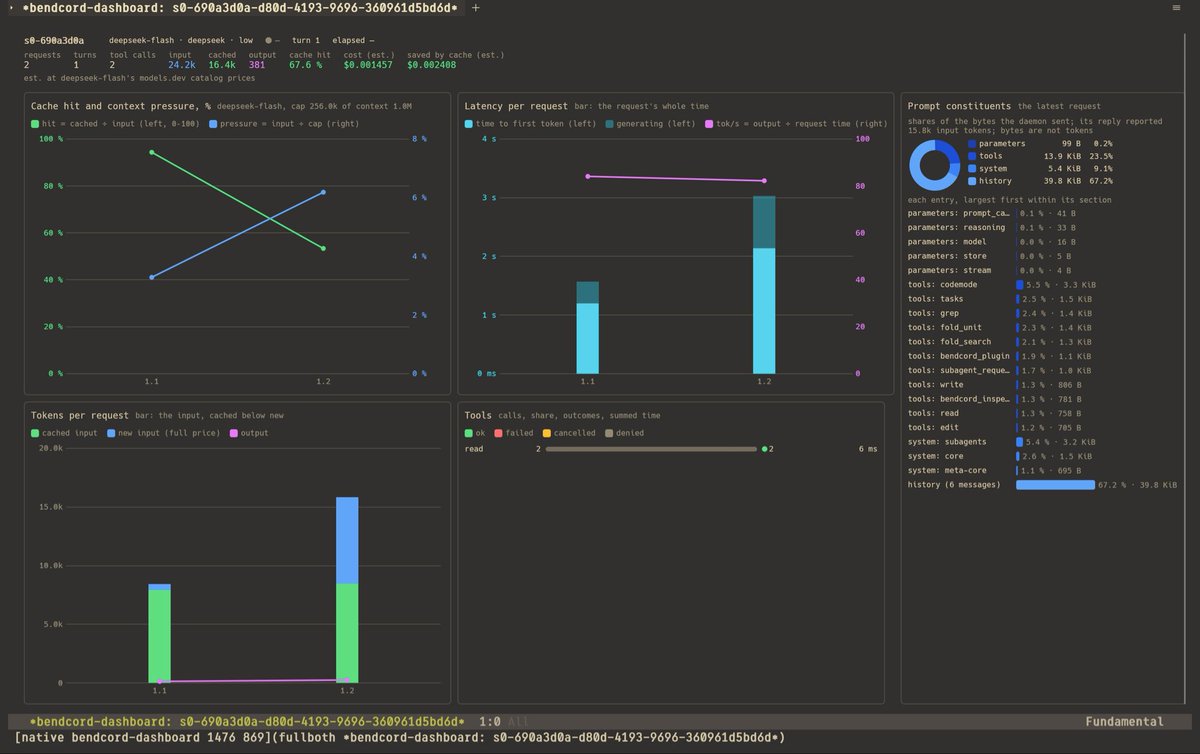Click the 'Tokens per request' title
The image size is (1200, 754).
click(x=80, y=415)
